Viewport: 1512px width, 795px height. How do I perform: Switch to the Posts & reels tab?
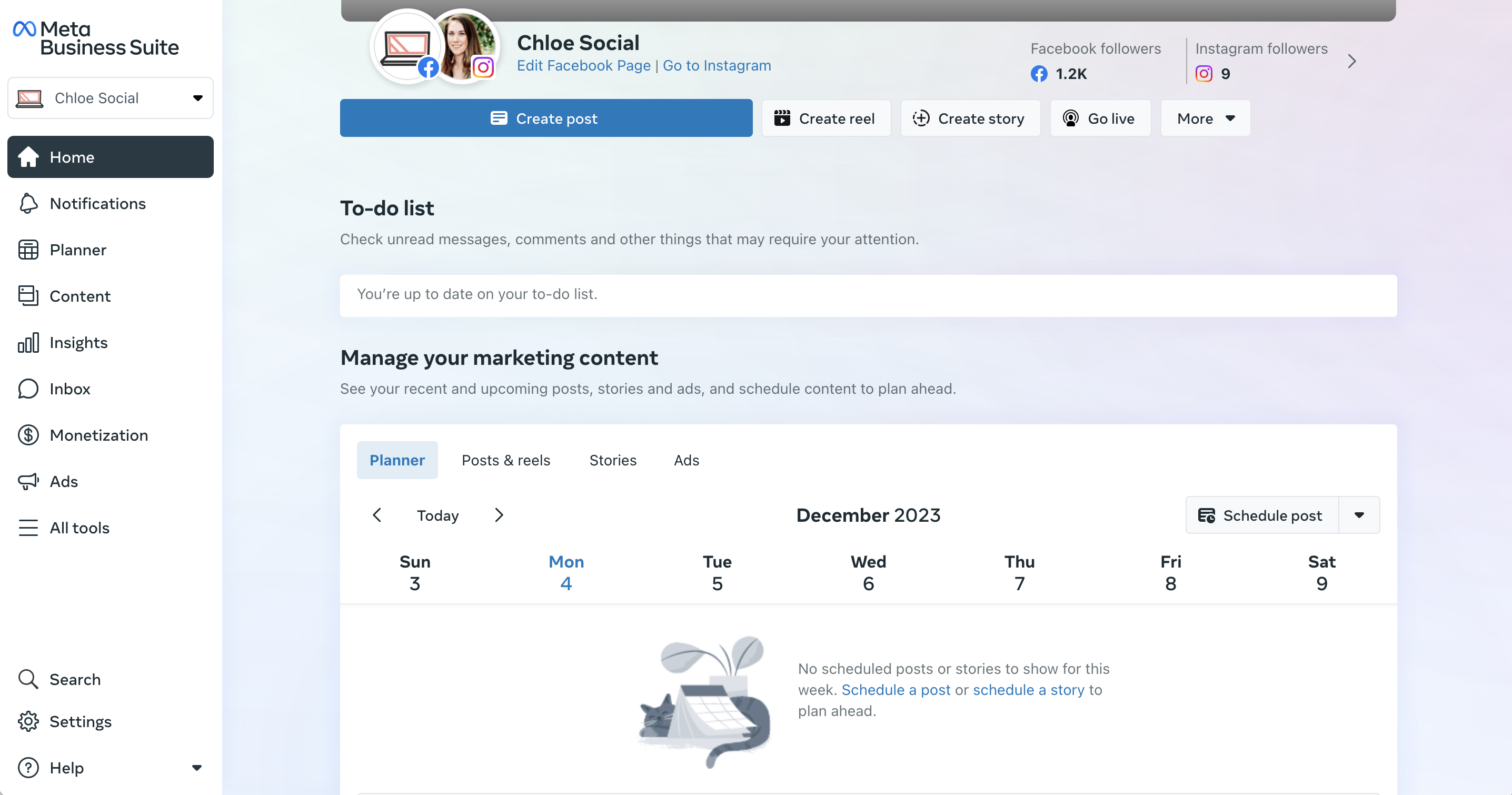tap(505, 460)
